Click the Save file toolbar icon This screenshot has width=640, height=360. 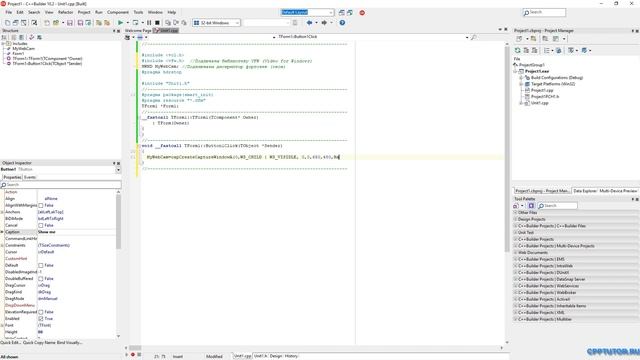(x=70, y=23)
